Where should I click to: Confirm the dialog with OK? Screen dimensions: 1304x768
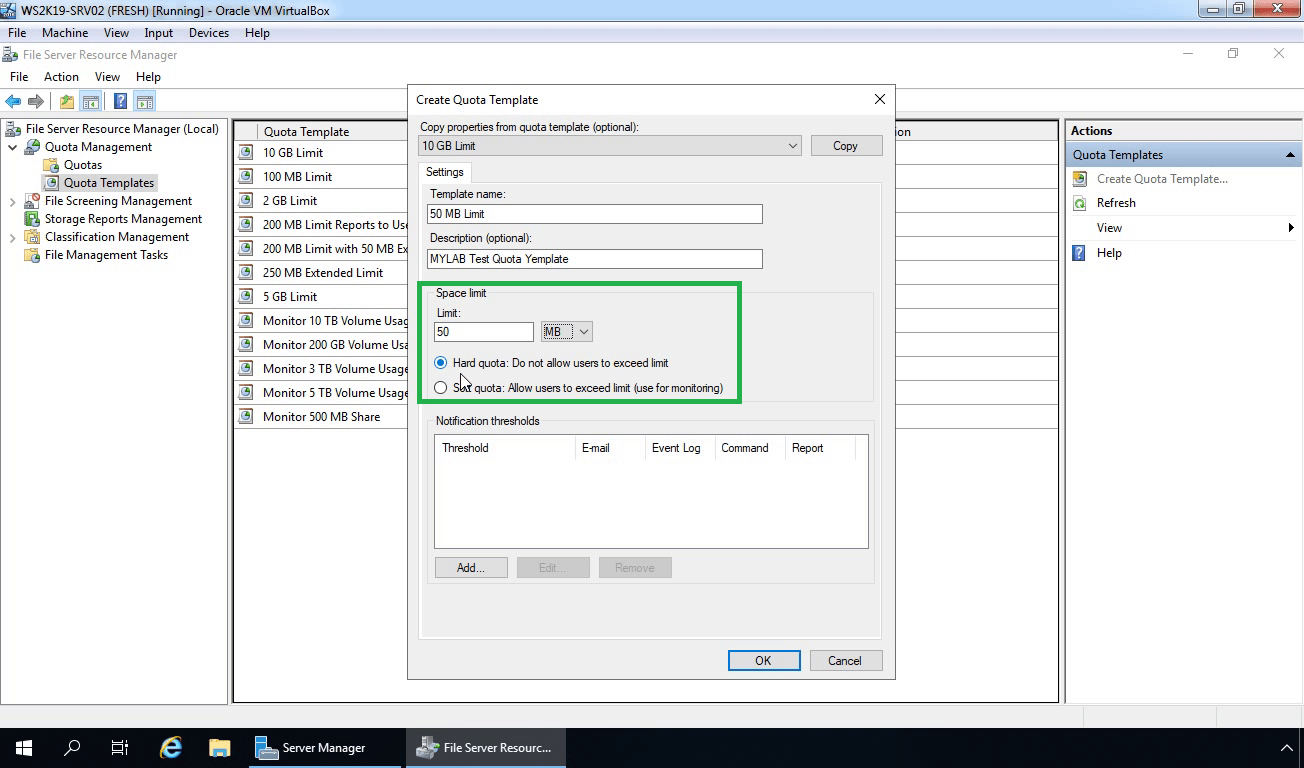764,661
